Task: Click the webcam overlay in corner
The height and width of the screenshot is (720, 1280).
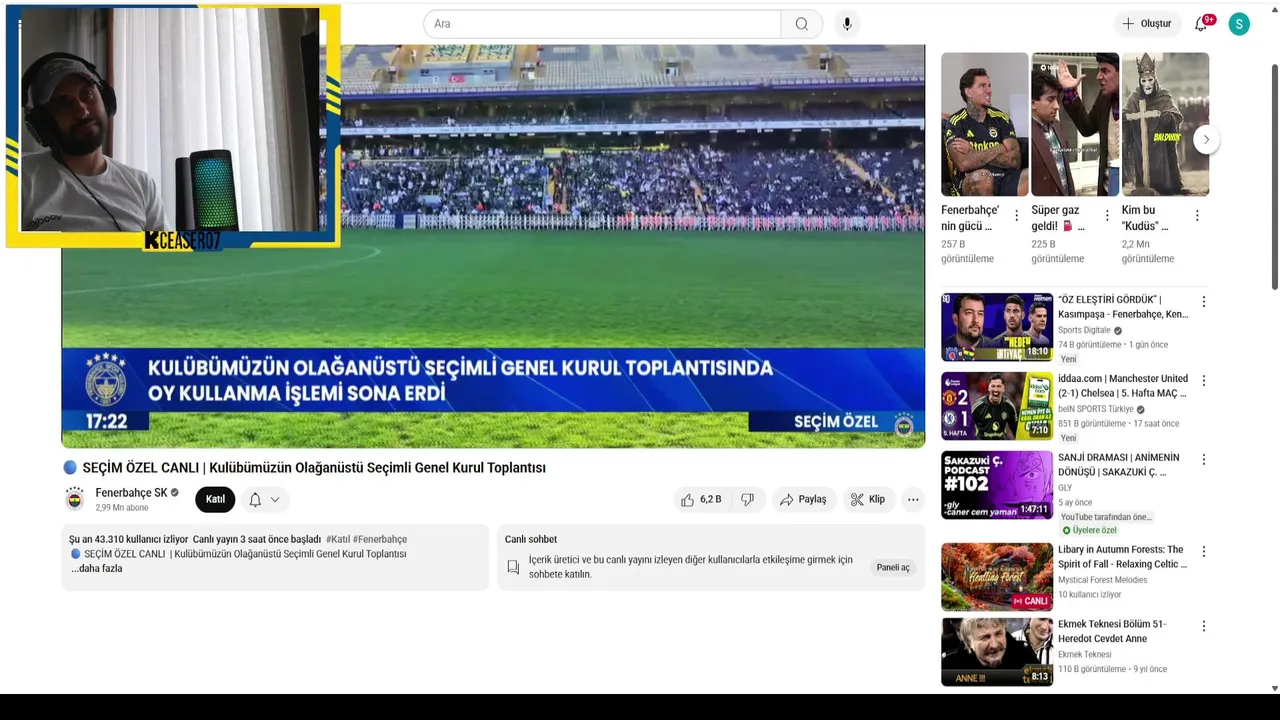Action: [x=172, y=126]
